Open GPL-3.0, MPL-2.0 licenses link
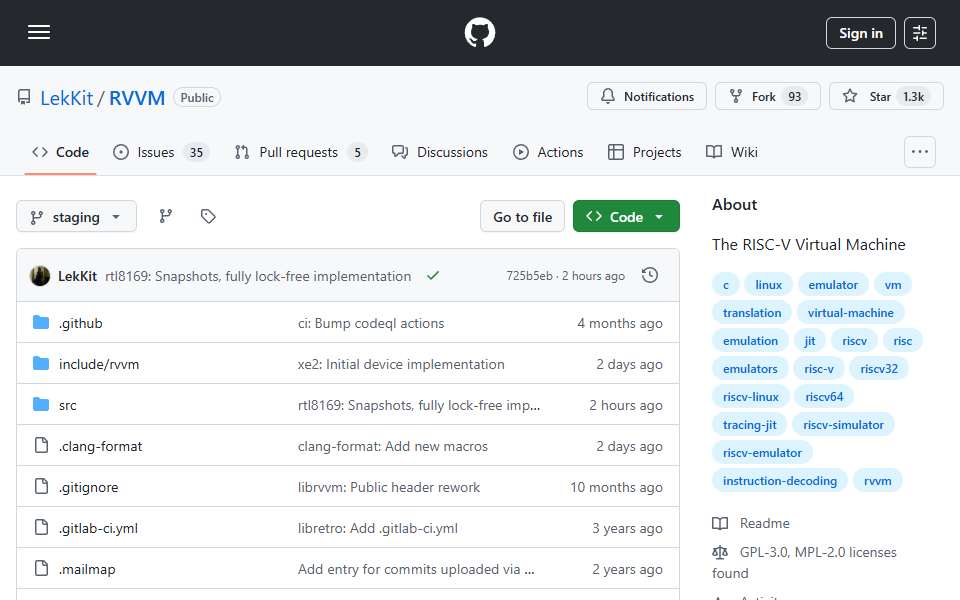960x600 pixels. 804,563
